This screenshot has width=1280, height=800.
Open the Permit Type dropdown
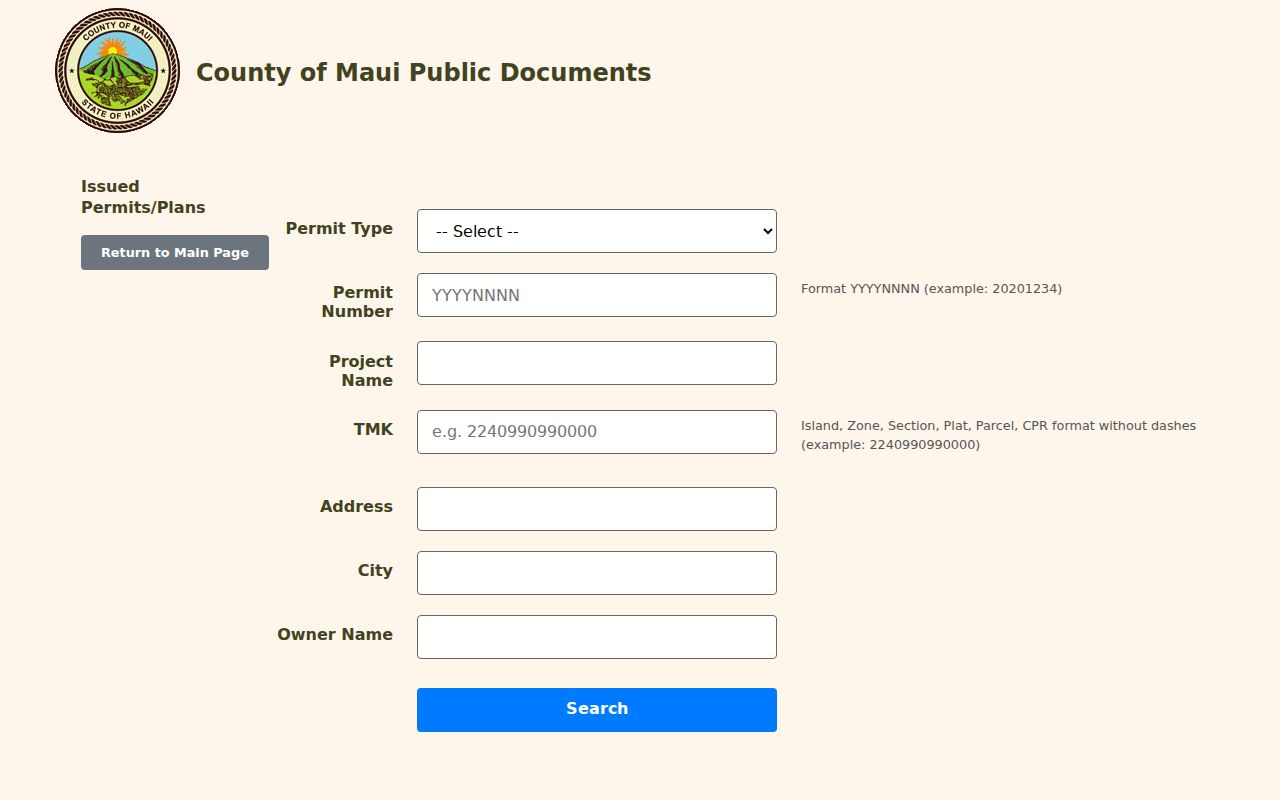597,231
